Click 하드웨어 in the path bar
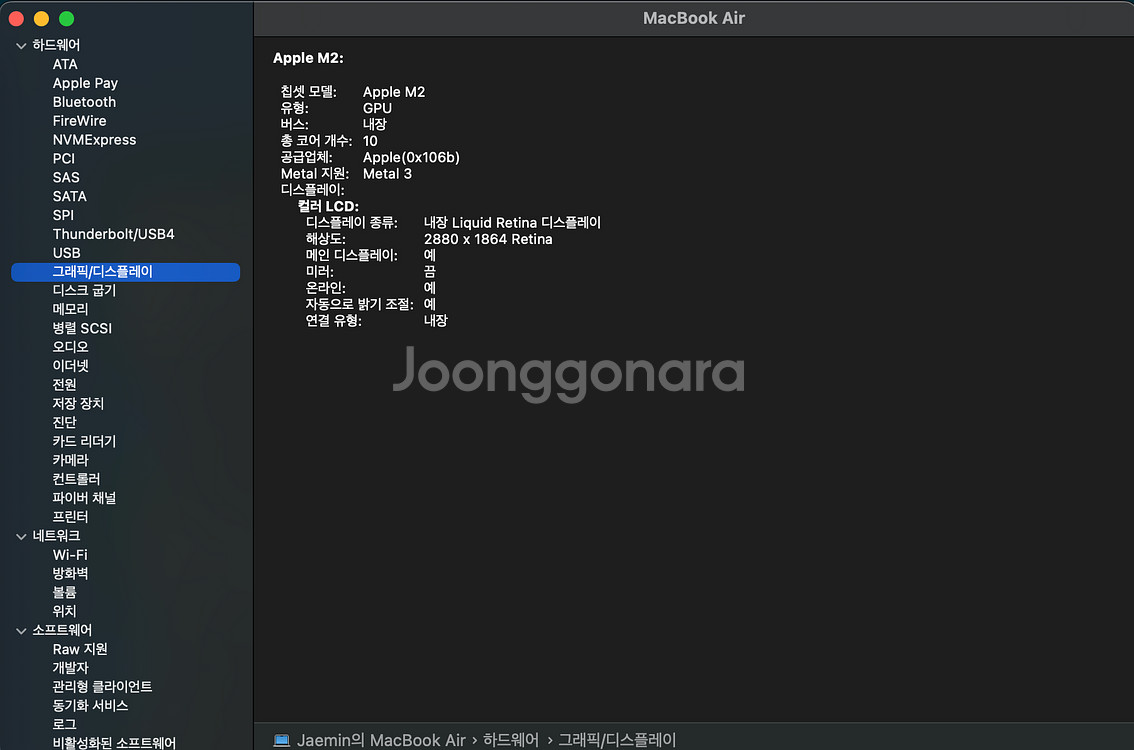The width and height of the screenshot is (1134, 750). pyautogui.click(x=511, y=740)
